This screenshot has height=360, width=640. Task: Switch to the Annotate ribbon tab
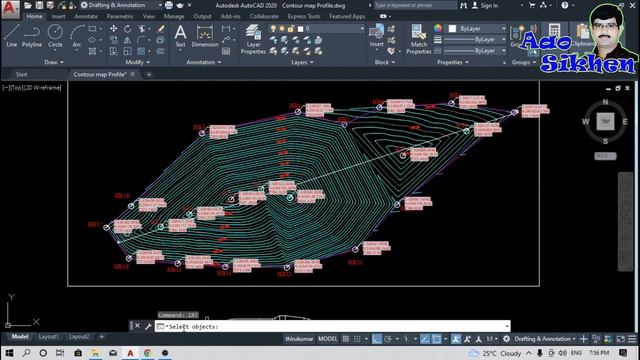pos(86,16)
